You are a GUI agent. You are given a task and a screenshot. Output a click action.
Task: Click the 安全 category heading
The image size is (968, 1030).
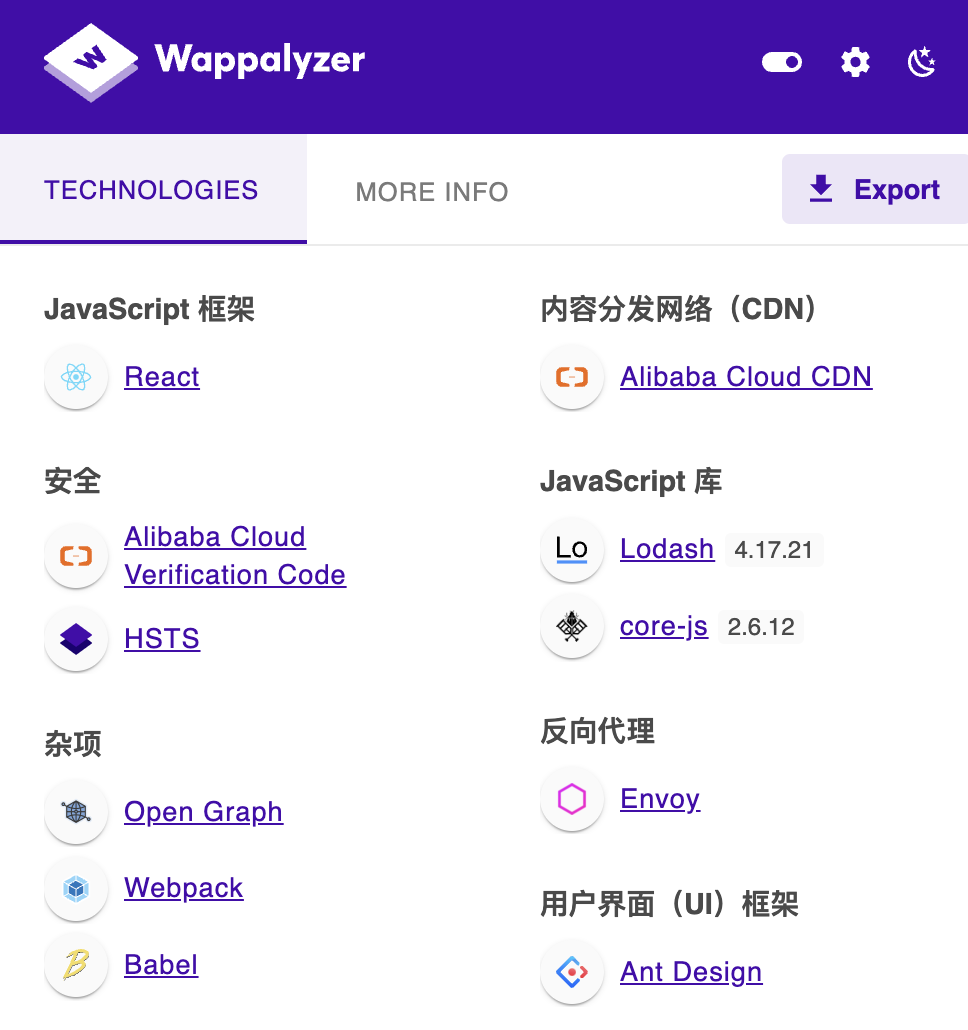72,481
